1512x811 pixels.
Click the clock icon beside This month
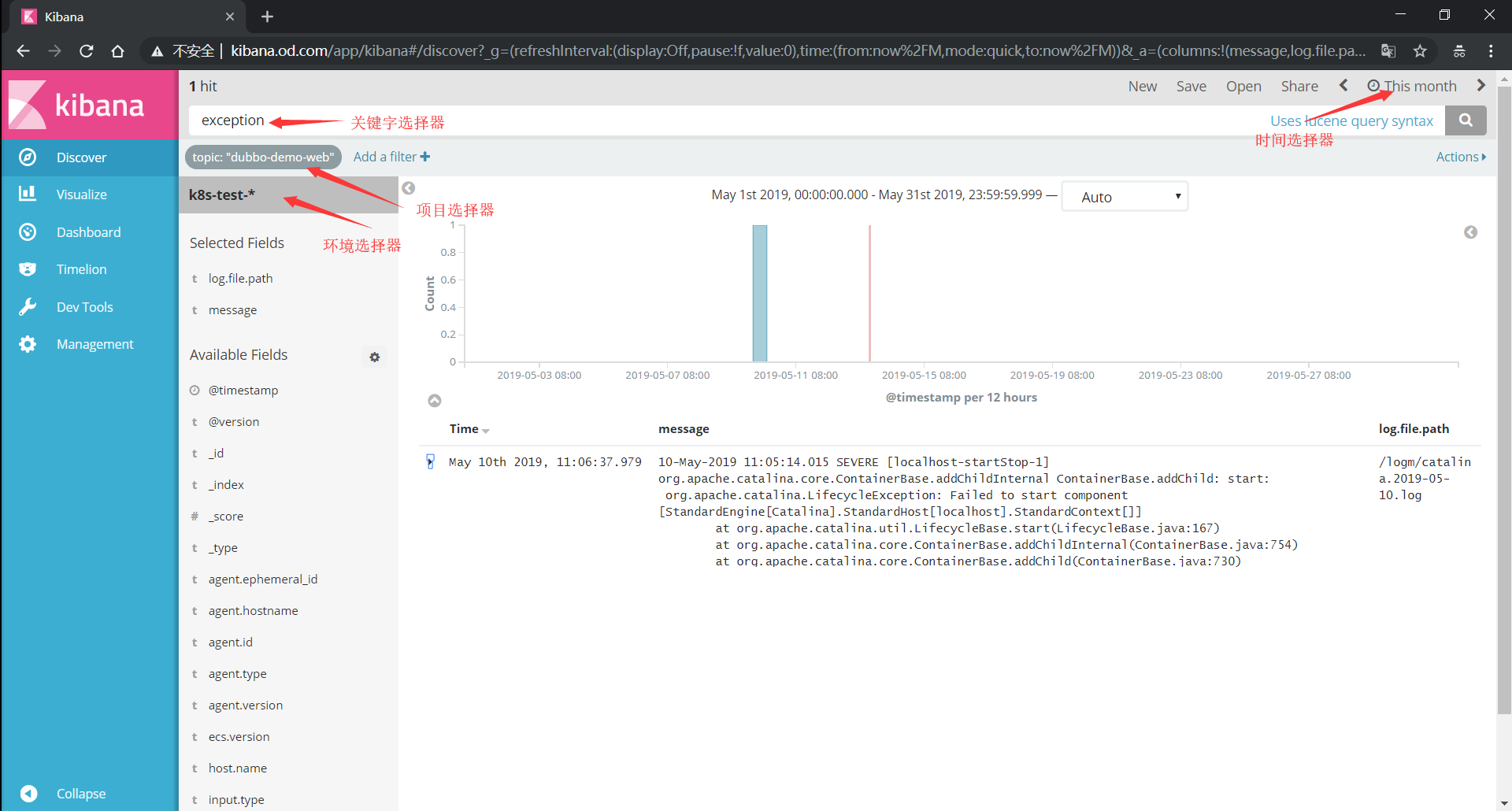point(1373,86)
